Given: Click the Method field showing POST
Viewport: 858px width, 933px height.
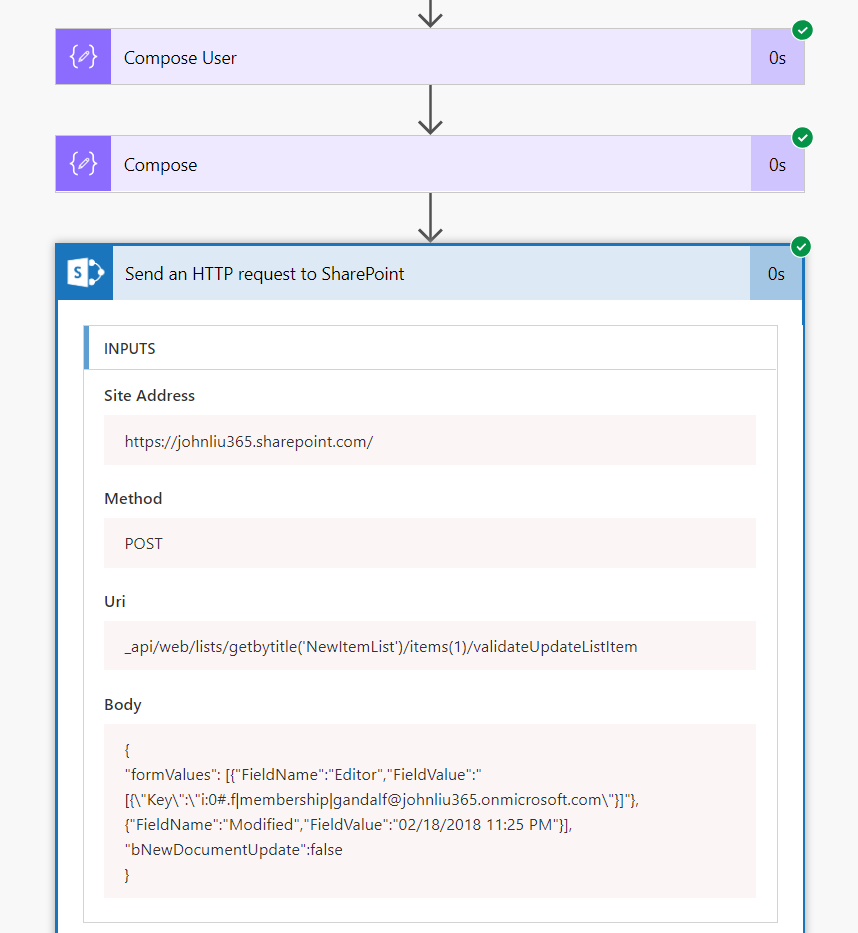Looking at the screenshot, I should point(429,544).
